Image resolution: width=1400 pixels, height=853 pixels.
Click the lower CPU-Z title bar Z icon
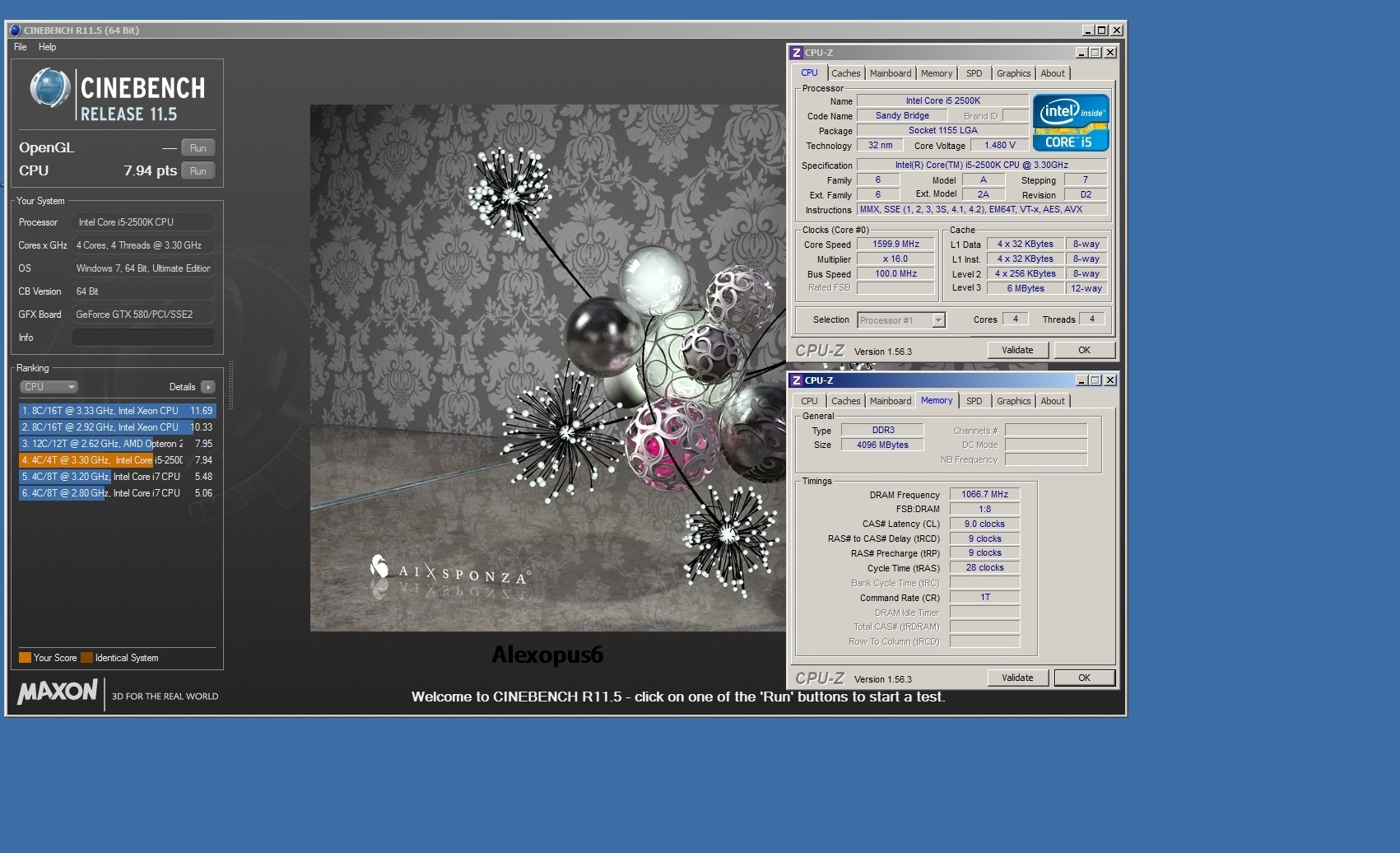(796, 380)
